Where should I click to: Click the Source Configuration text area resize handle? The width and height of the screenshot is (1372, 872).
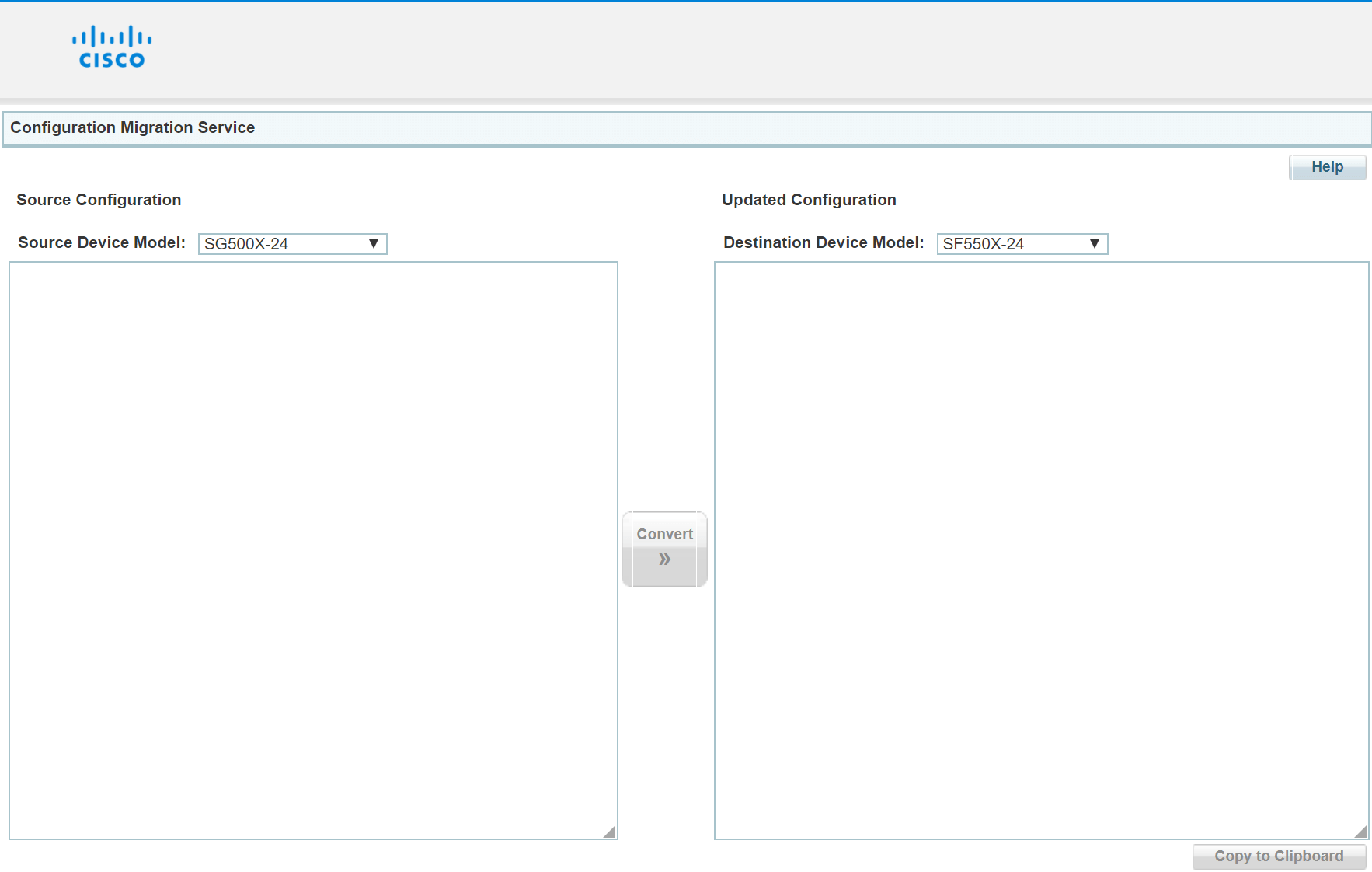point(610,832)
